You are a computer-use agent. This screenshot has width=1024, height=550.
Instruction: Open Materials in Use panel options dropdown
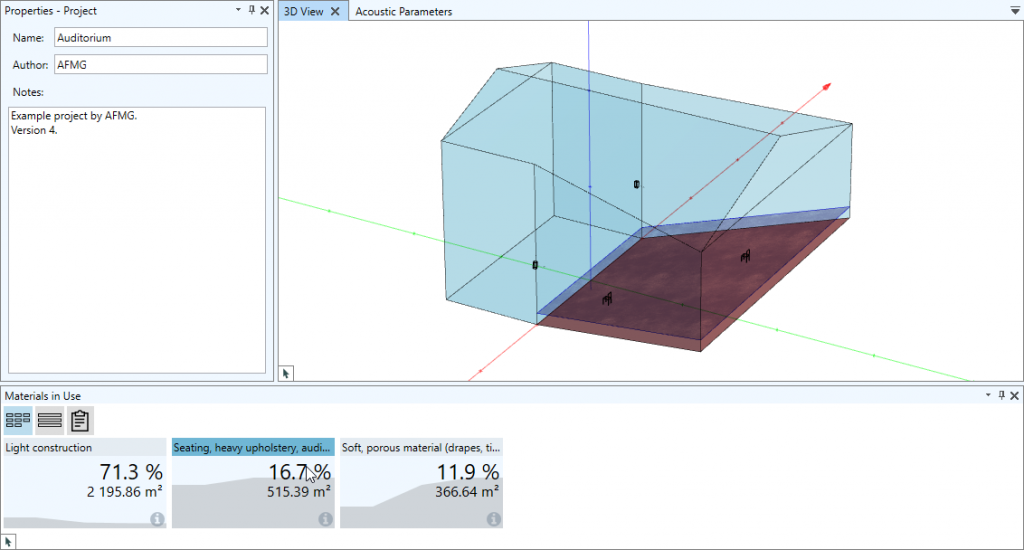coord(988,396)
